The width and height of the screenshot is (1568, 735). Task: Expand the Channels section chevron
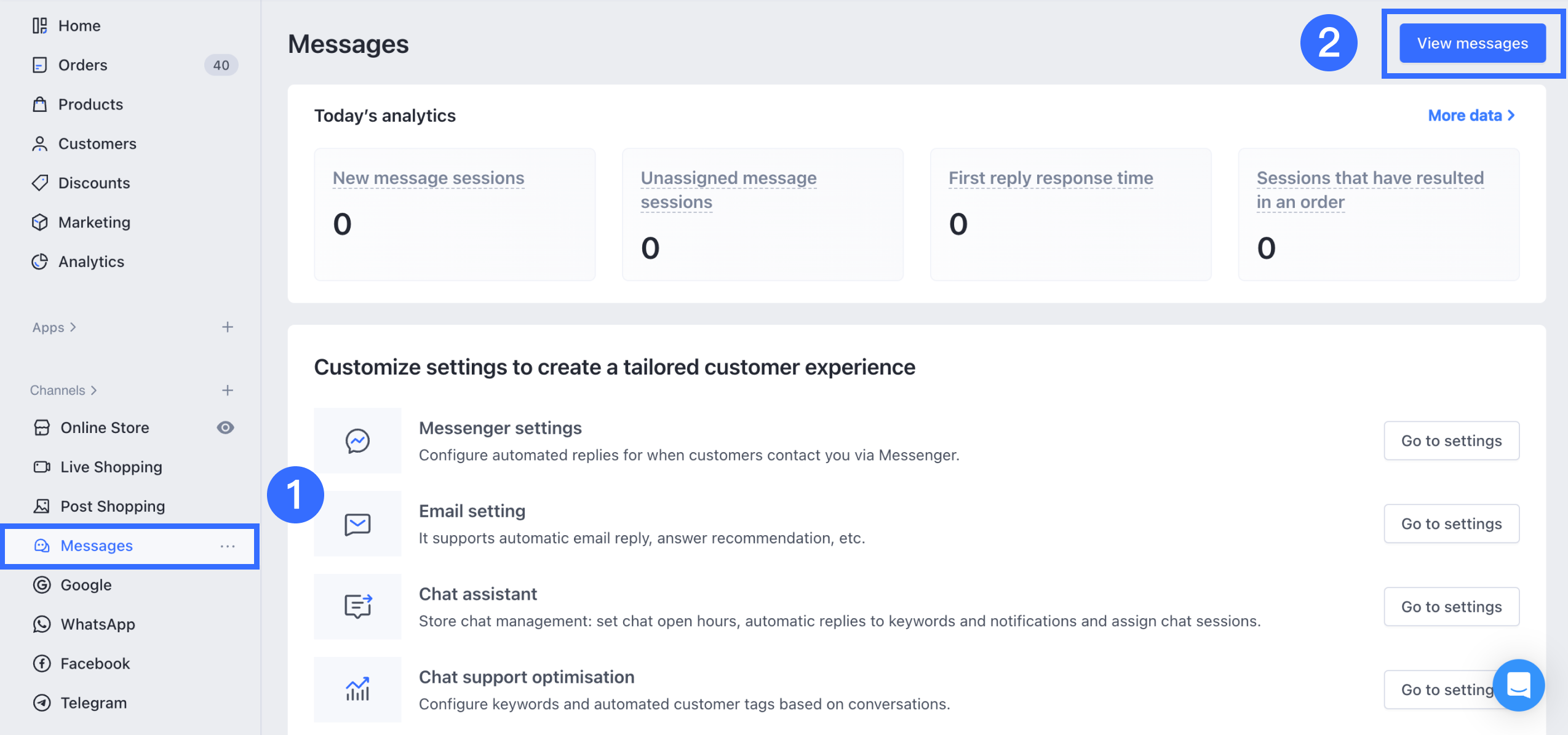pyautogui.click(x=94, y=391)
